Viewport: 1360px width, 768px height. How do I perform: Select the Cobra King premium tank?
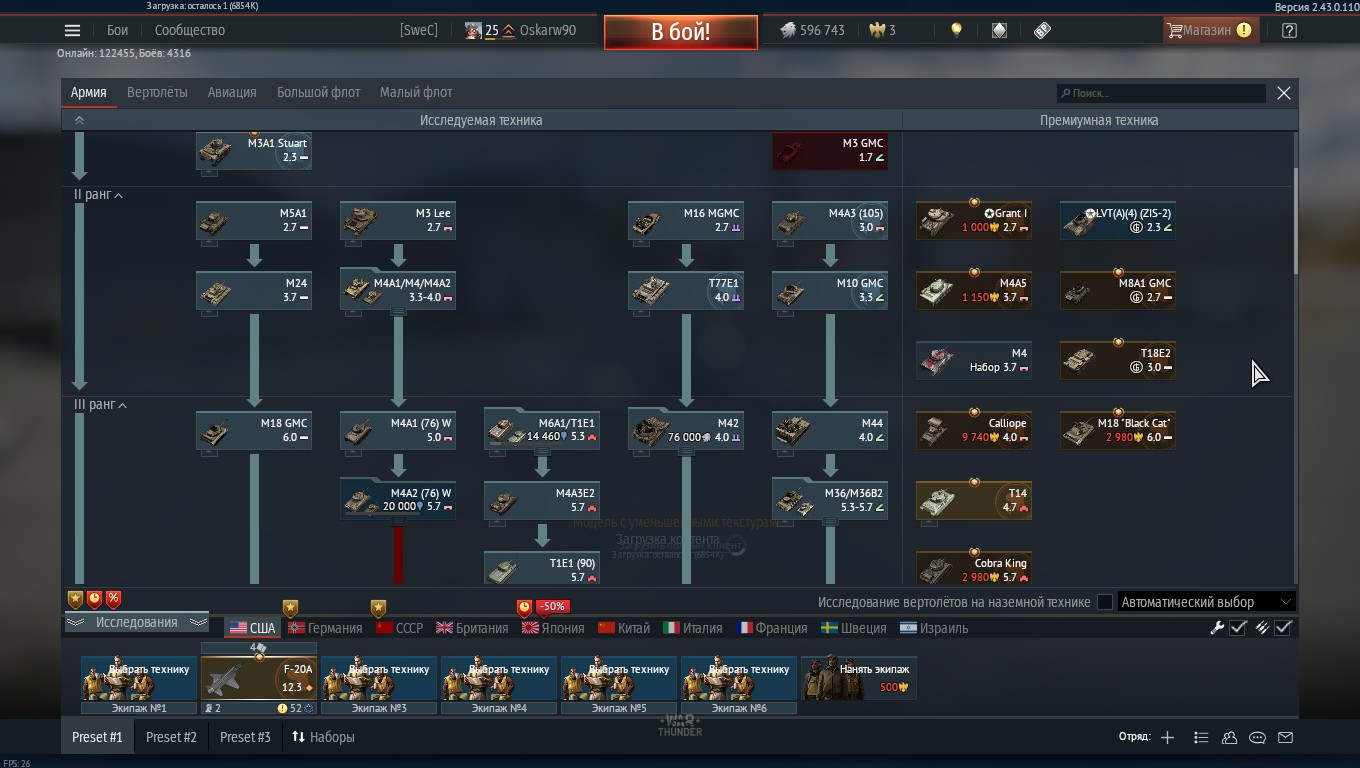(x=974, y=568)
